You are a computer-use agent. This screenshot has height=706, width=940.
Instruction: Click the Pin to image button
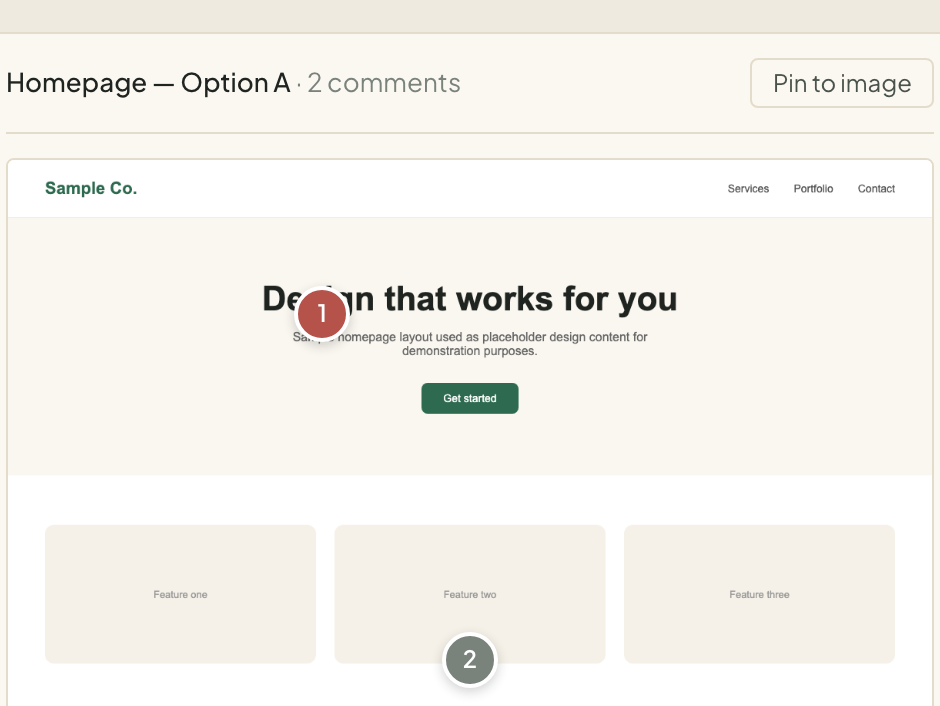click(x=842, y=83)
